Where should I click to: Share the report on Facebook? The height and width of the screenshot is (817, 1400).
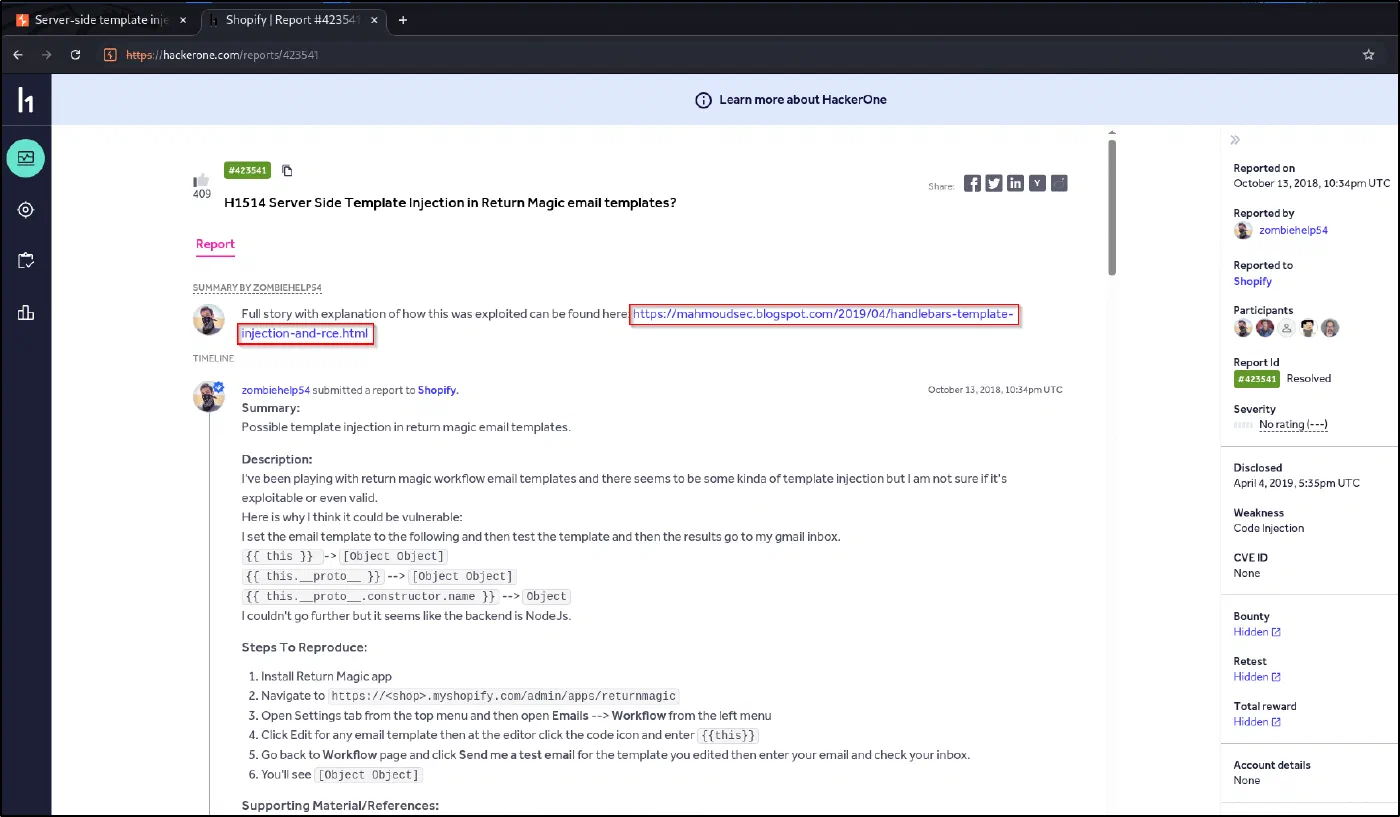pyautogui.click(x=972, y=183)
